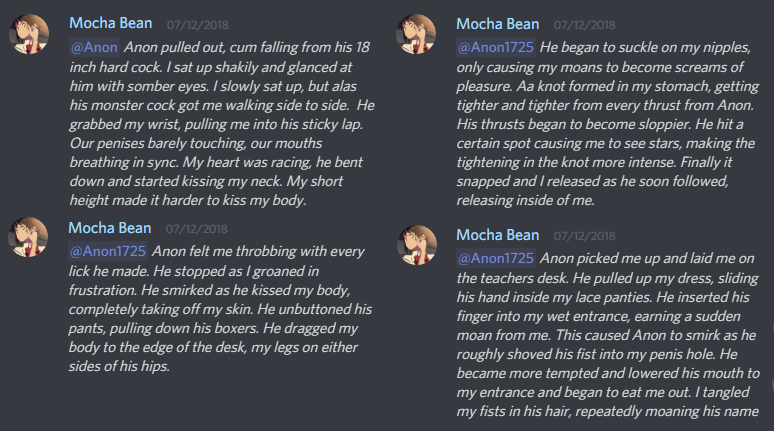Open the @Anon mention in upper-left message
Image resolution: width=774 pixels, height=431 pixels.
[94, 47]
